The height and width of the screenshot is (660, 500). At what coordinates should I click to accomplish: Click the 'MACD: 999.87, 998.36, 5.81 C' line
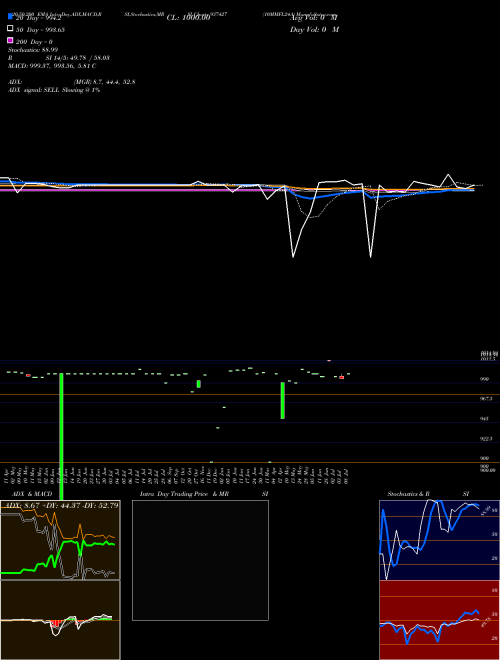[52, 66]
